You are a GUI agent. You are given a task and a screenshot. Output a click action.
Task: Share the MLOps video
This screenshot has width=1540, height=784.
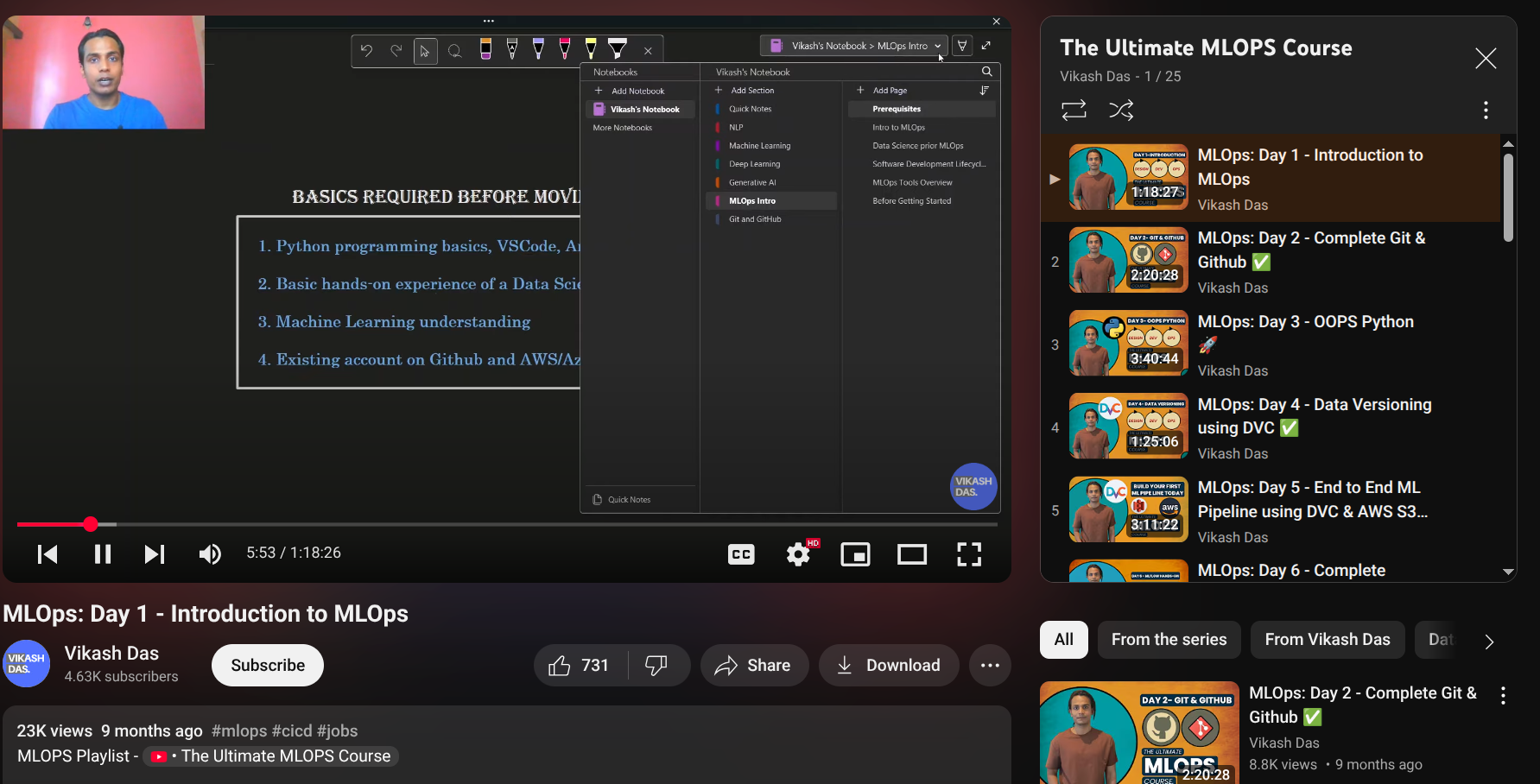pos(754,666)
